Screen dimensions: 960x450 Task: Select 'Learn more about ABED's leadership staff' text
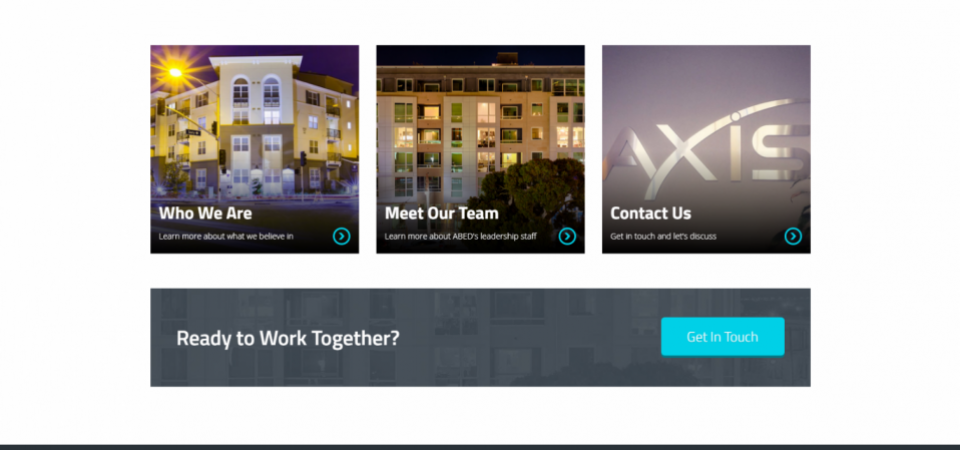click(460, 236)
